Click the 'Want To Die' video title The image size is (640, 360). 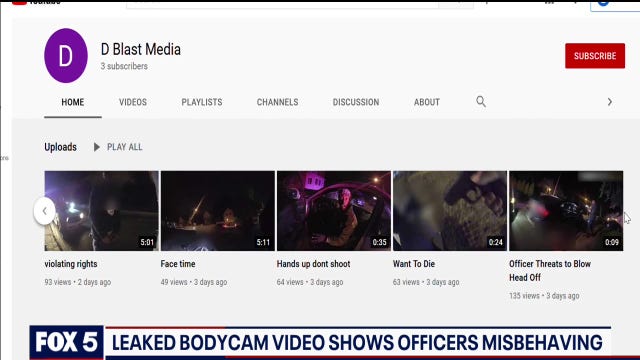[414, 264]
